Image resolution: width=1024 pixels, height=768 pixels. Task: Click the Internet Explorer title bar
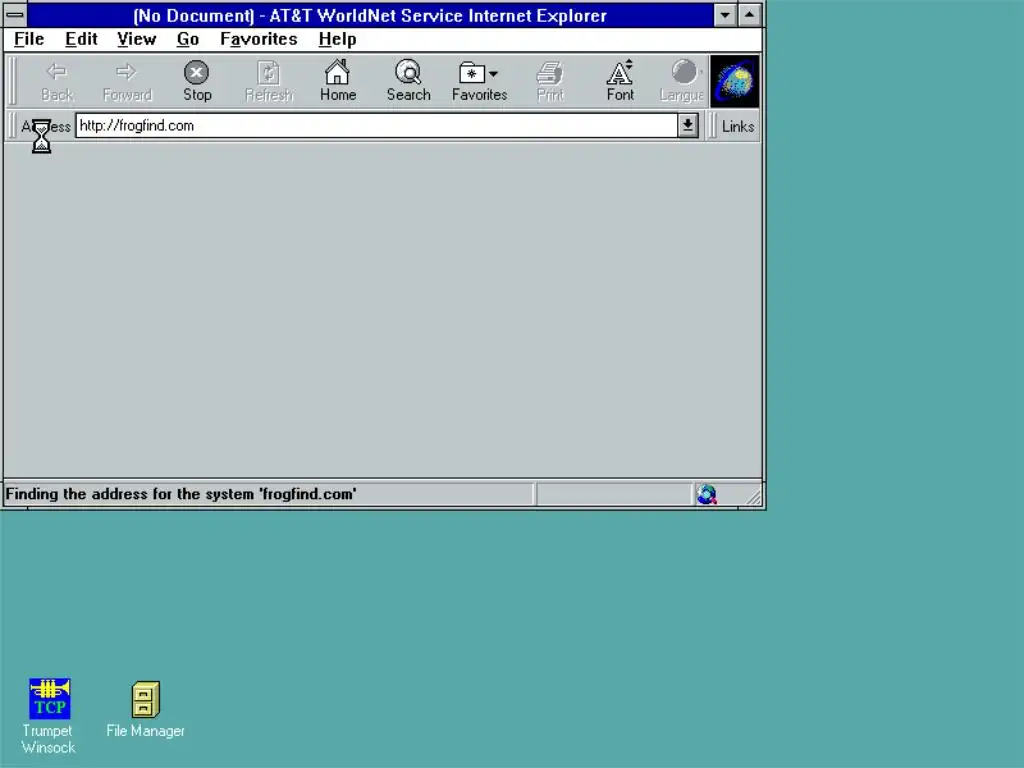(370, 15)
